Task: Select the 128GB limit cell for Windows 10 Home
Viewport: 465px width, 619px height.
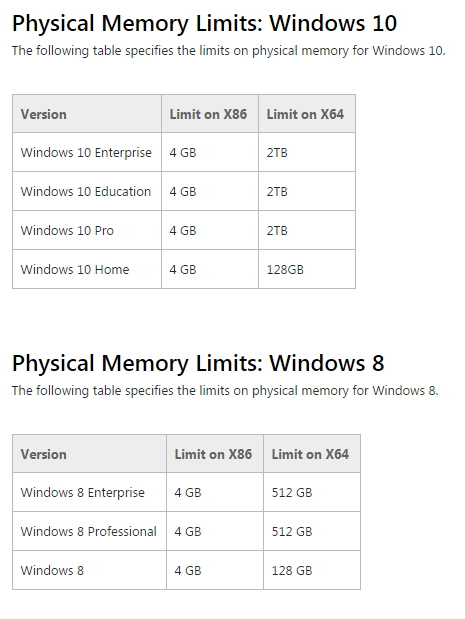Action: (307, 269)
